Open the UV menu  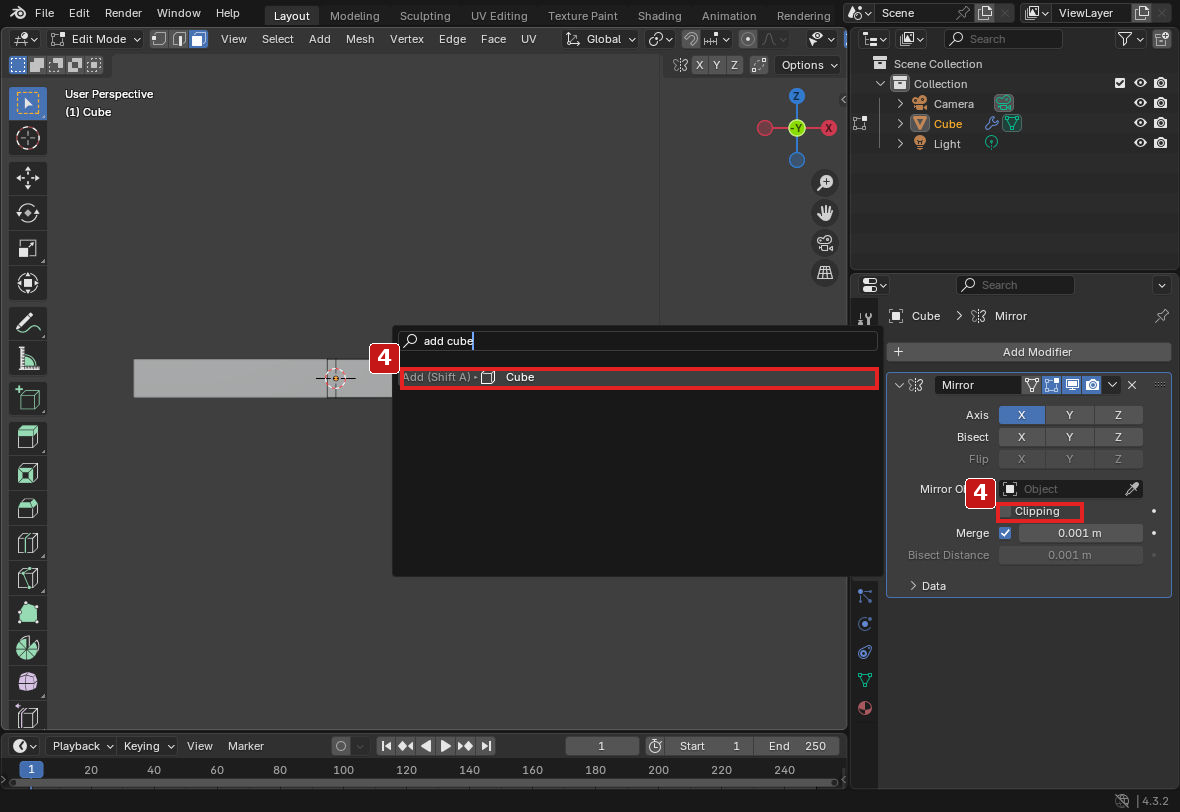(x=528, y=39)
